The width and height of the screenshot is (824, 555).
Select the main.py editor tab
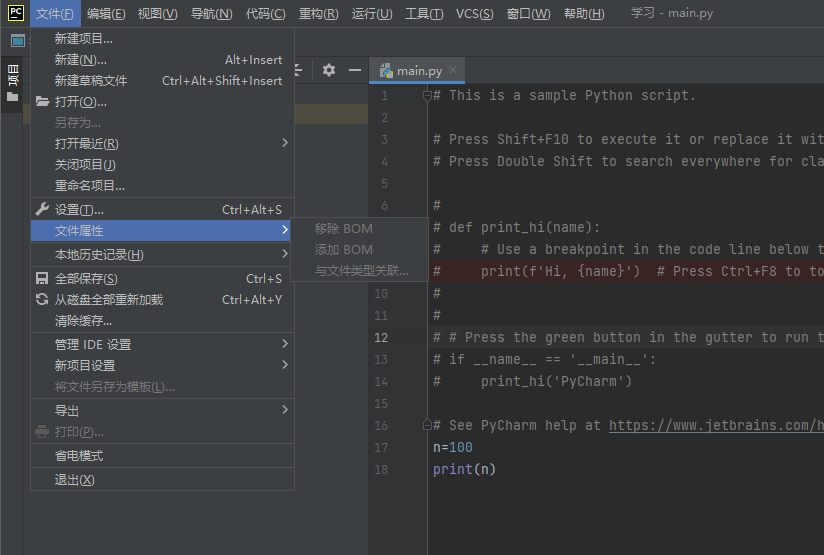(418, 71)
